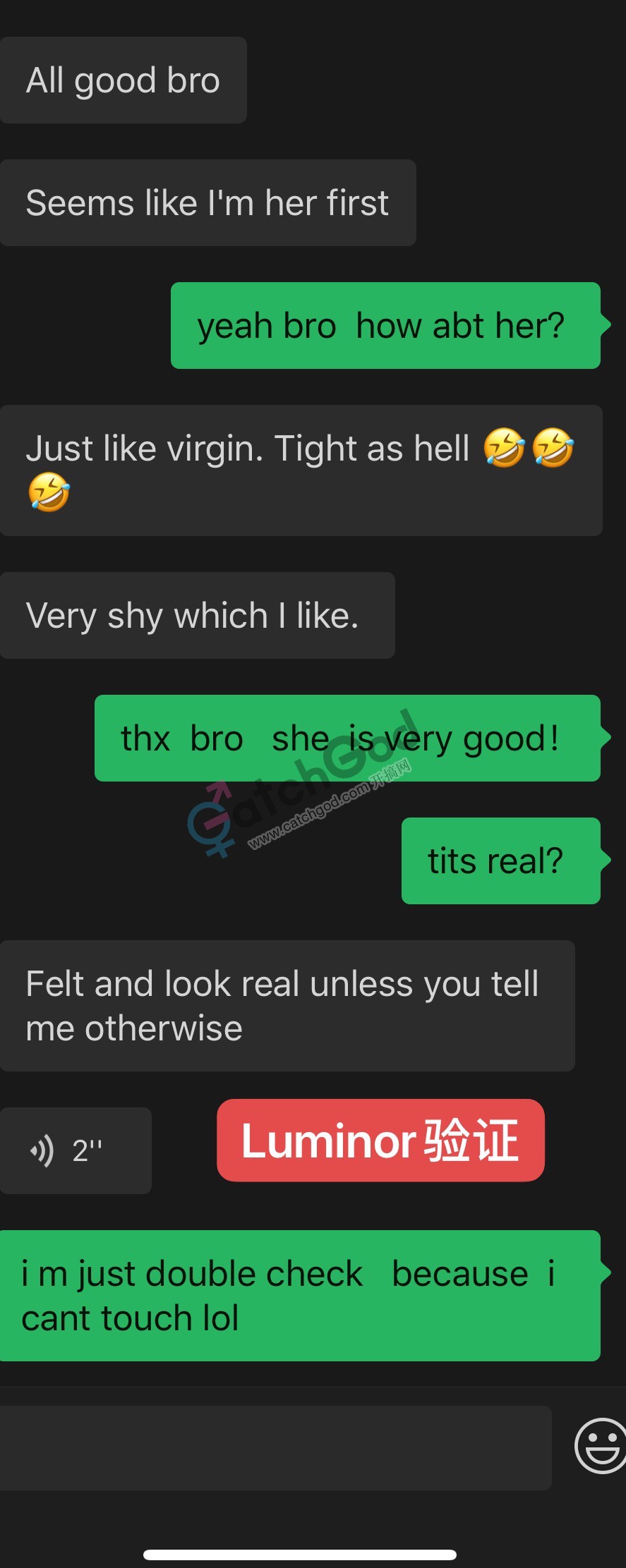Click the www.catchgod.com watermark text
626x1568 pixels.
[x=330, y=804]
